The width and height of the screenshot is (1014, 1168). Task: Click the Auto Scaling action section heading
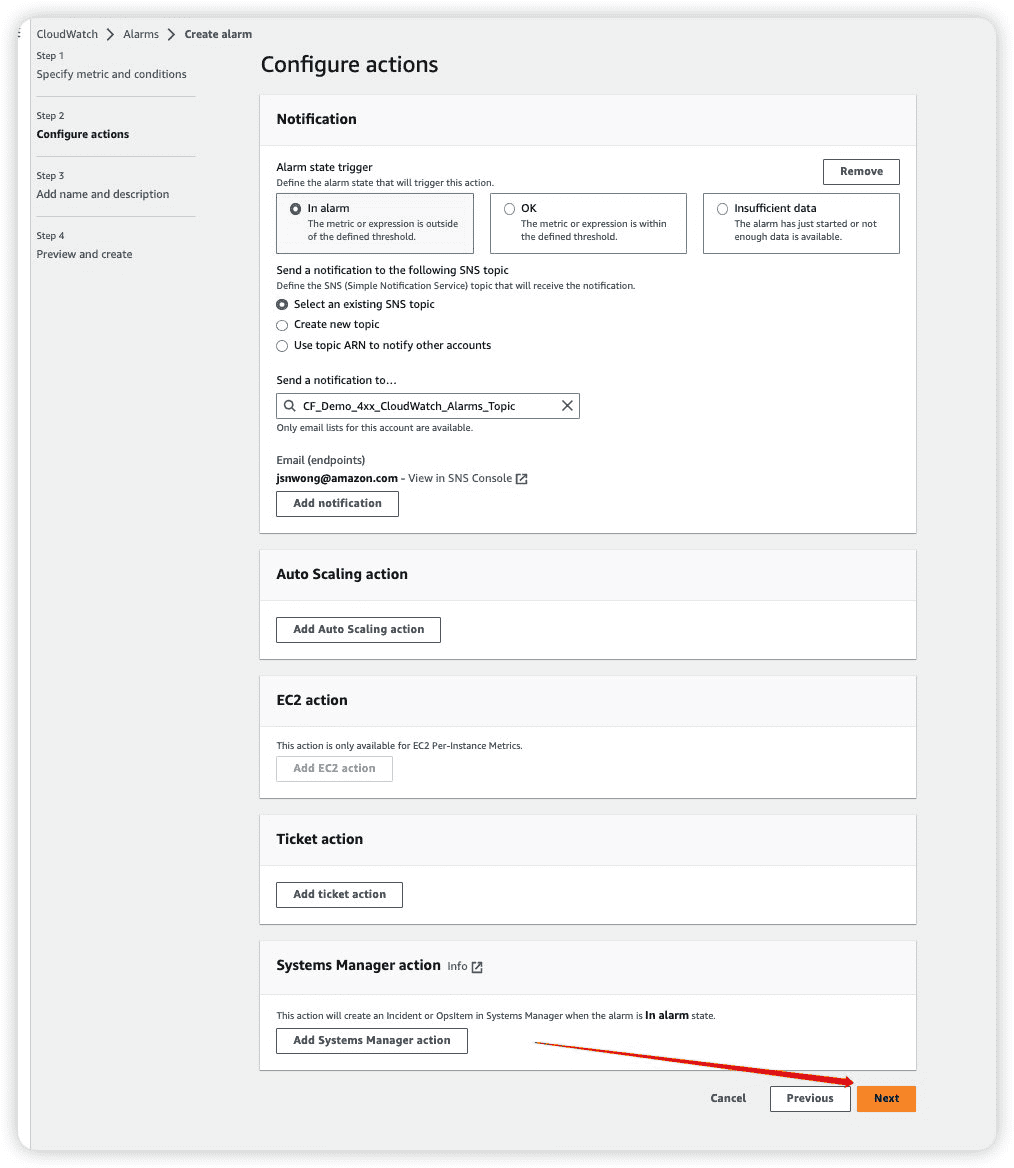pos(342,574)
